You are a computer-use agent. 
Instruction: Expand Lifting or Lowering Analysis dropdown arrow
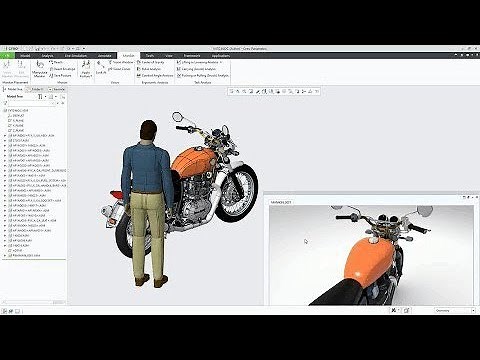click(221, 62)
